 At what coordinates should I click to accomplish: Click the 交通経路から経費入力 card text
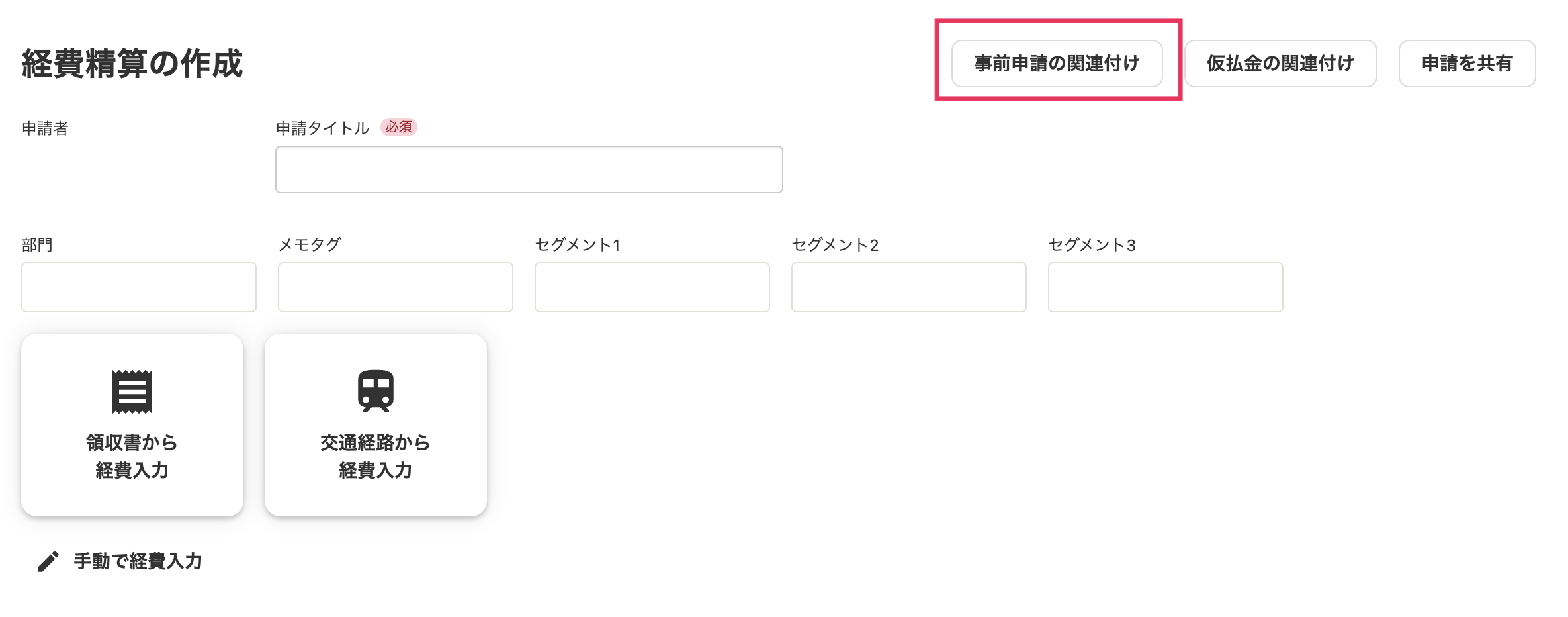coord(376,456)
